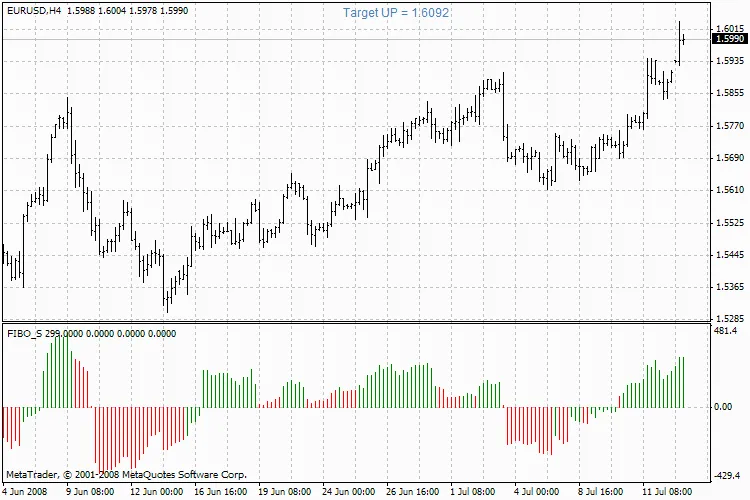The height and width of the screenshot is (500, 750).
Task: Select the EURUSD,H4 chart title text
Action: coord(32,10)
